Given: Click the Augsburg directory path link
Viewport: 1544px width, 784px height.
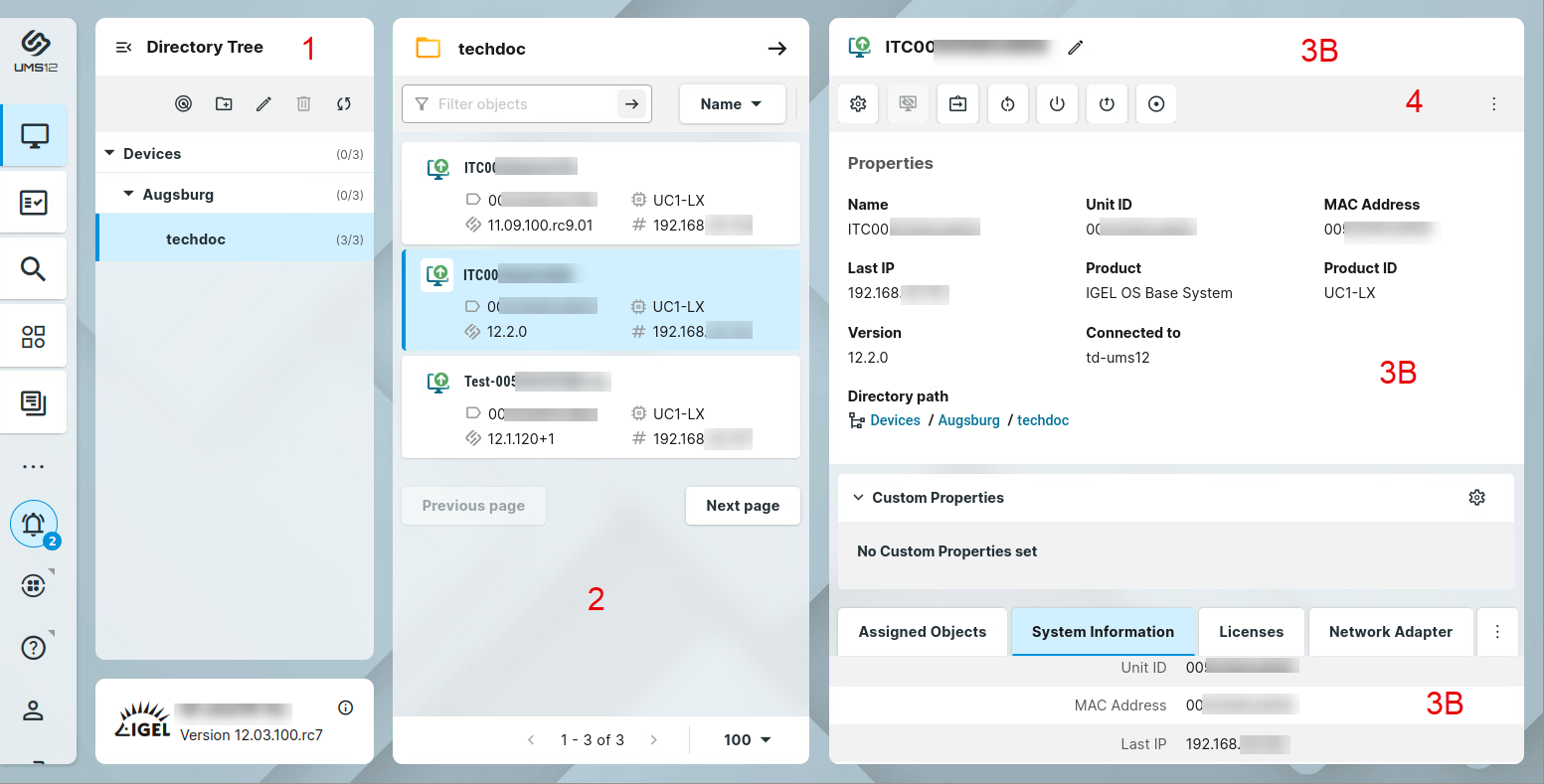Looking at the screenshot, I should tap(968, 420).
